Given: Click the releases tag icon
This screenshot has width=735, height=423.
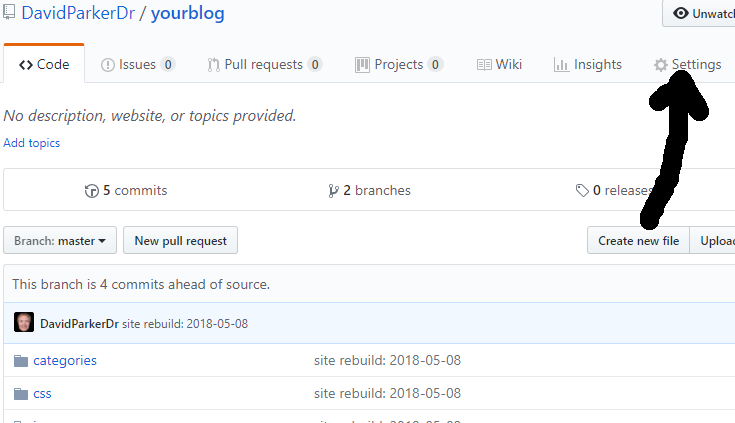Looking at the screenshot, I should coord(582,190).
